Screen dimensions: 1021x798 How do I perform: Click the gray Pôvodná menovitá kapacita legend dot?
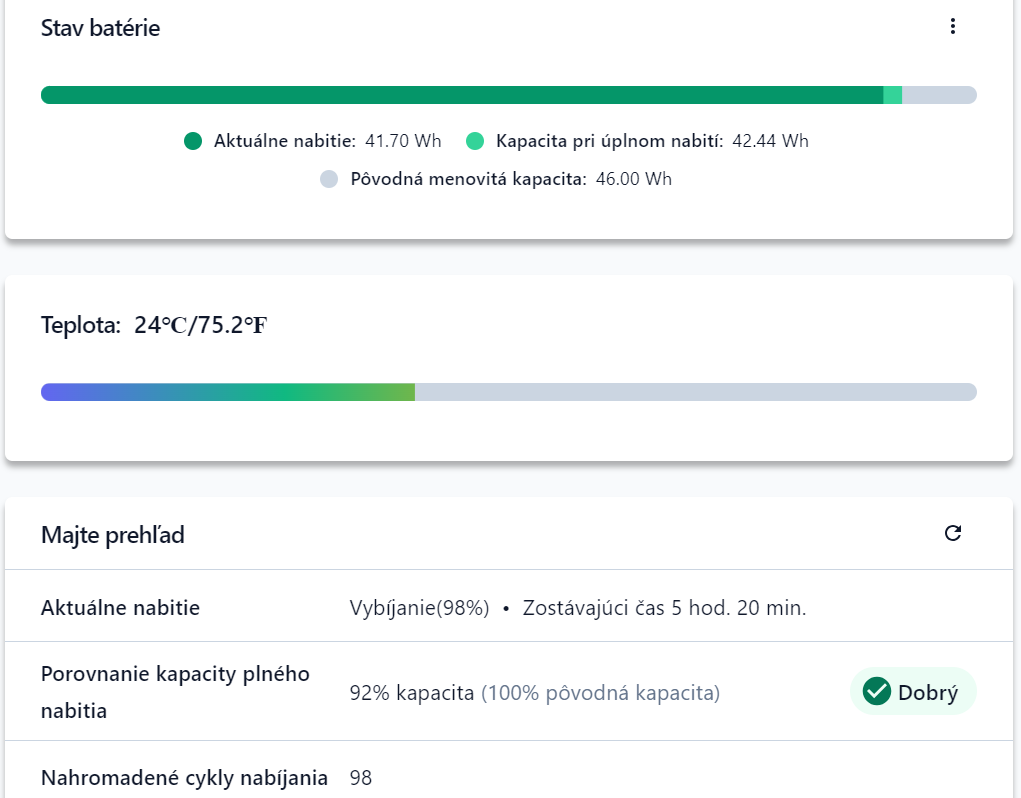329,180
